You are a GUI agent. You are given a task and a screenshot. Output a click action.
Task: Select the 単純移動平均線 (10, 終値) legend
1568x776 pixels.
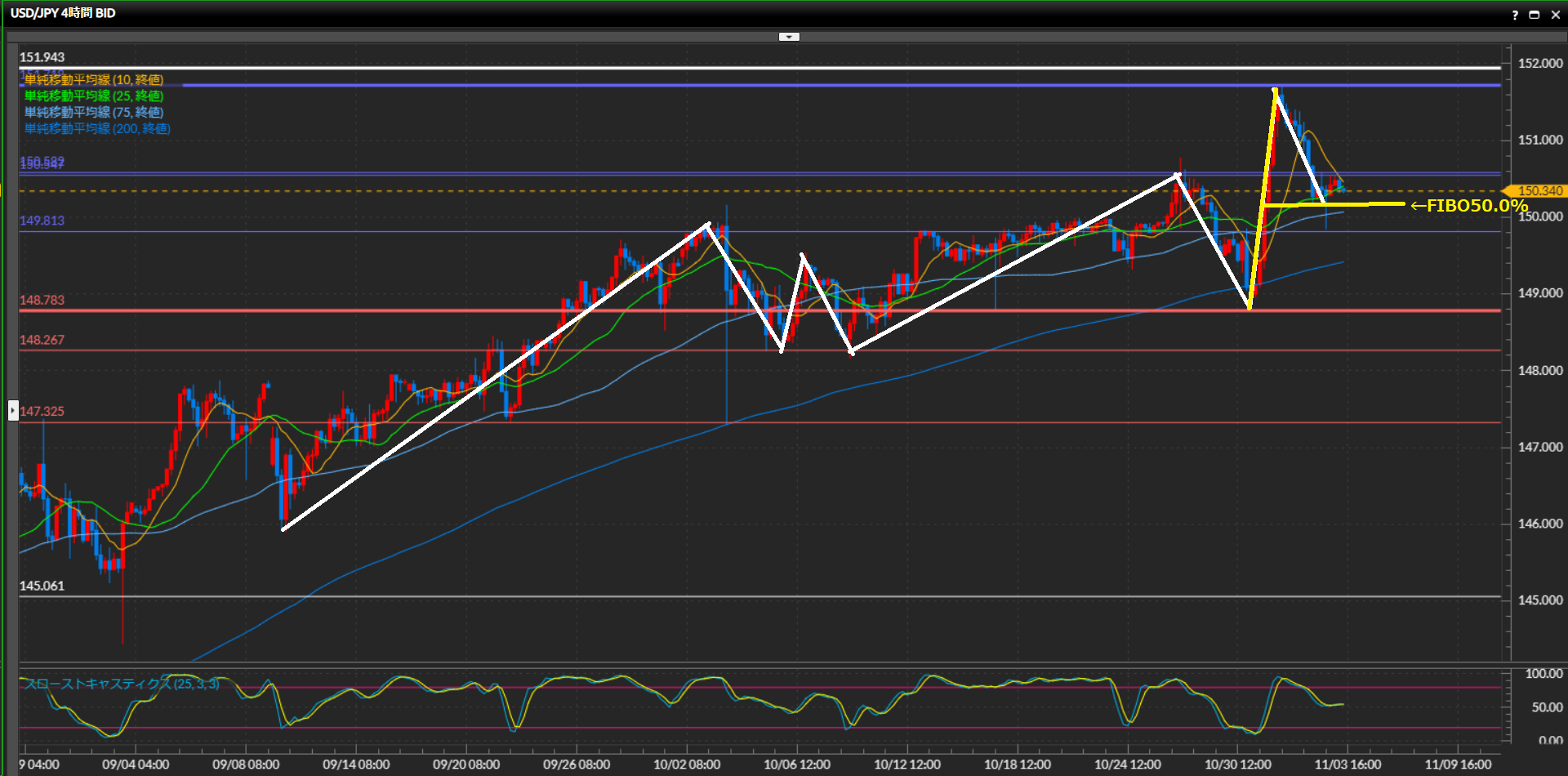94,79
